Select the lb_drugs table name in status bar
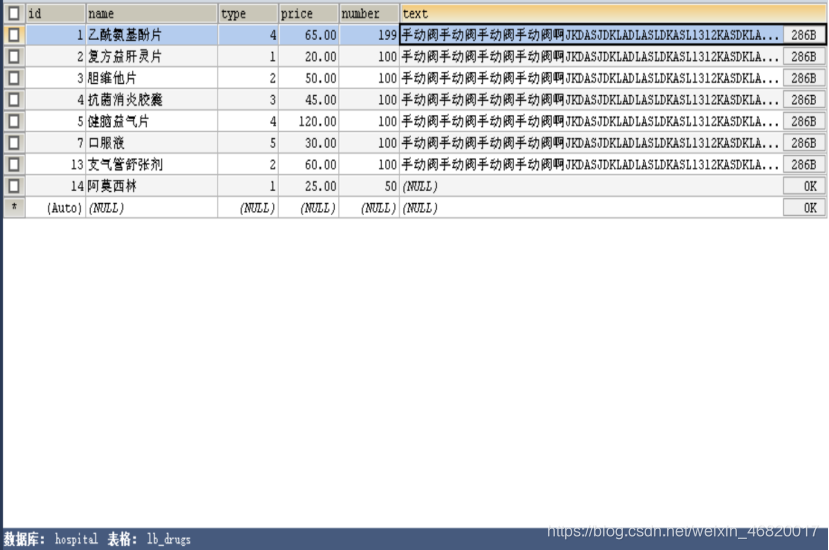This screenshot has width=829, height=550. tap(168, 539)
